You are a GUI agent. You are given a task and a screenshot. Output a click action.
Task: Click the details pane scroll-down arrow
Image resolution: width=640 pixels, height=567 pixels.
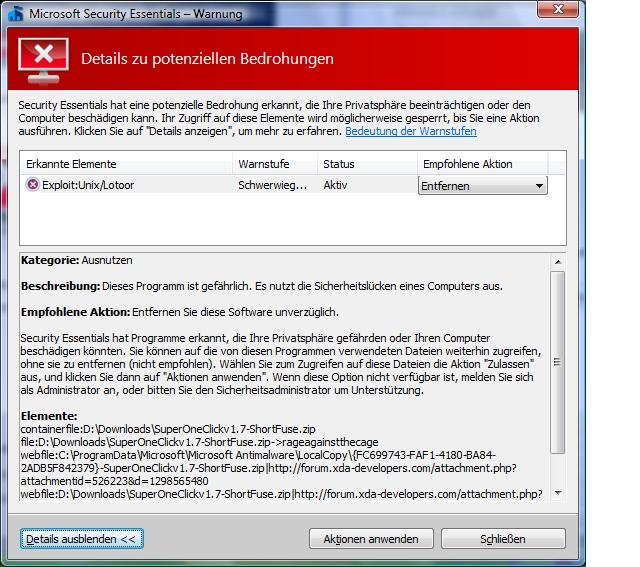[x=558, y=493]
